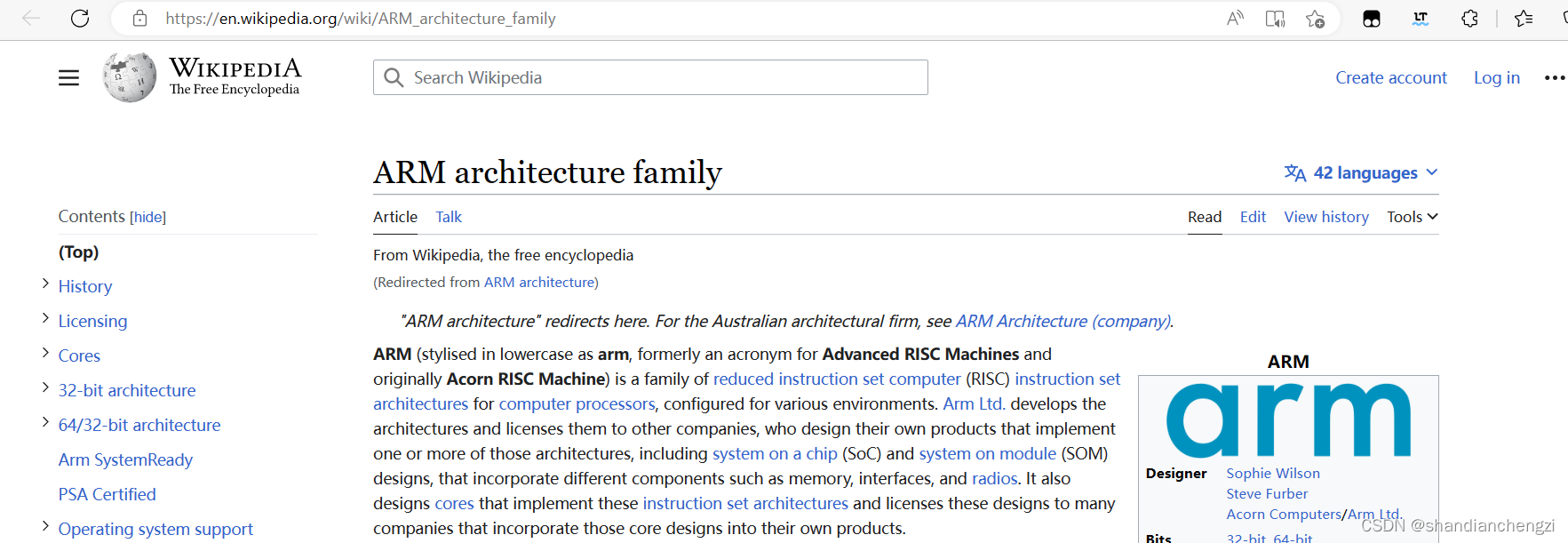
Task: Go to Licensing in contents
Action: coord(92,321)
